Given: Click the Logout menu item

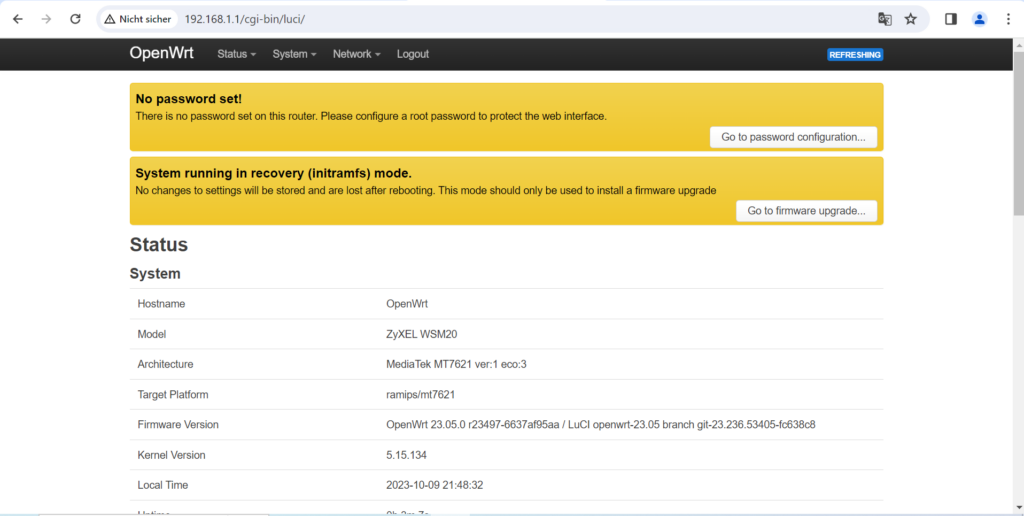Looking at the screenshot, I should click(413, 54).
